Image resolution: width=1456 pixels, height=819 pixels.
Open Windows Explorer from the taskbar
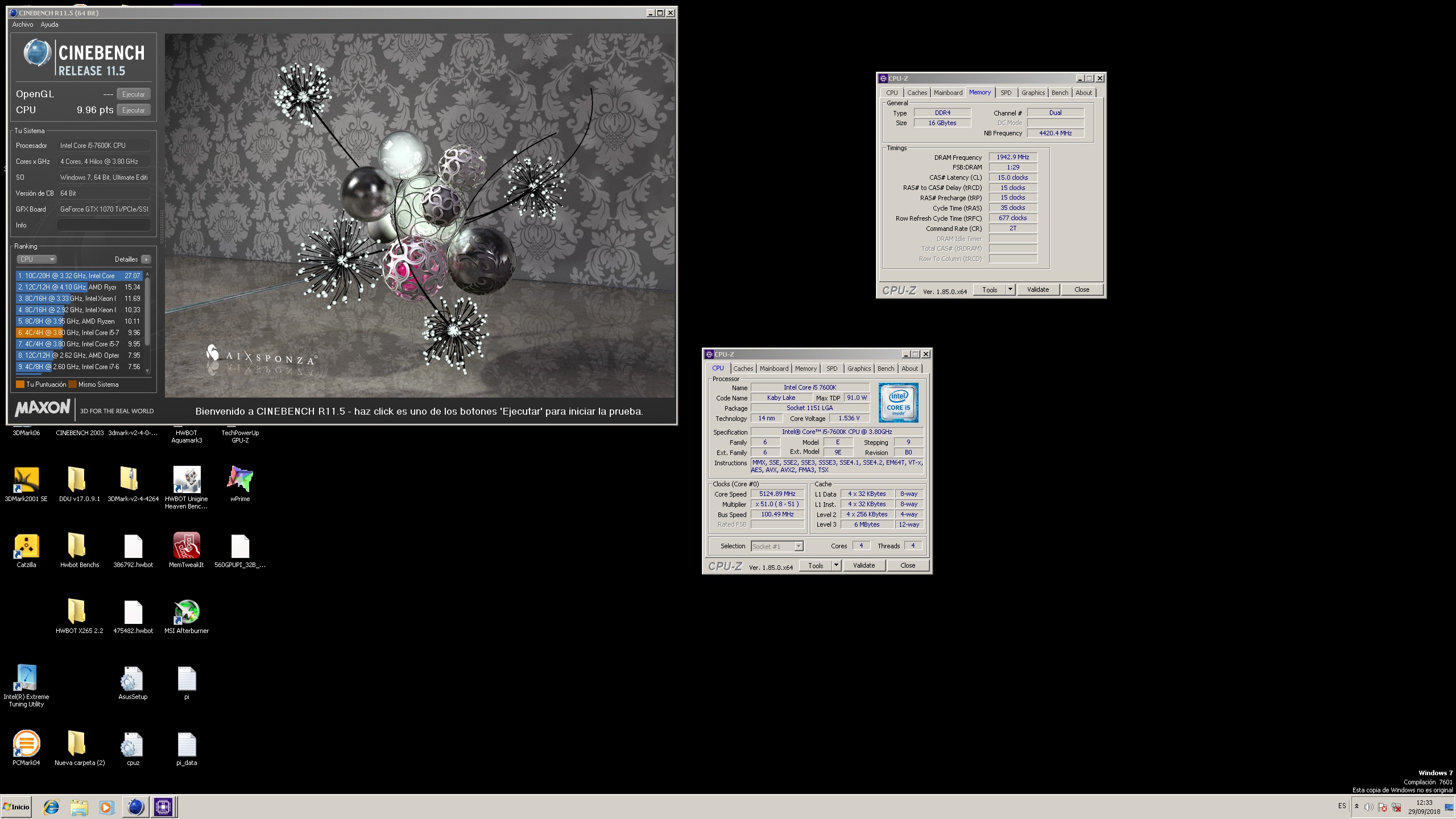(x=79, y=806)
